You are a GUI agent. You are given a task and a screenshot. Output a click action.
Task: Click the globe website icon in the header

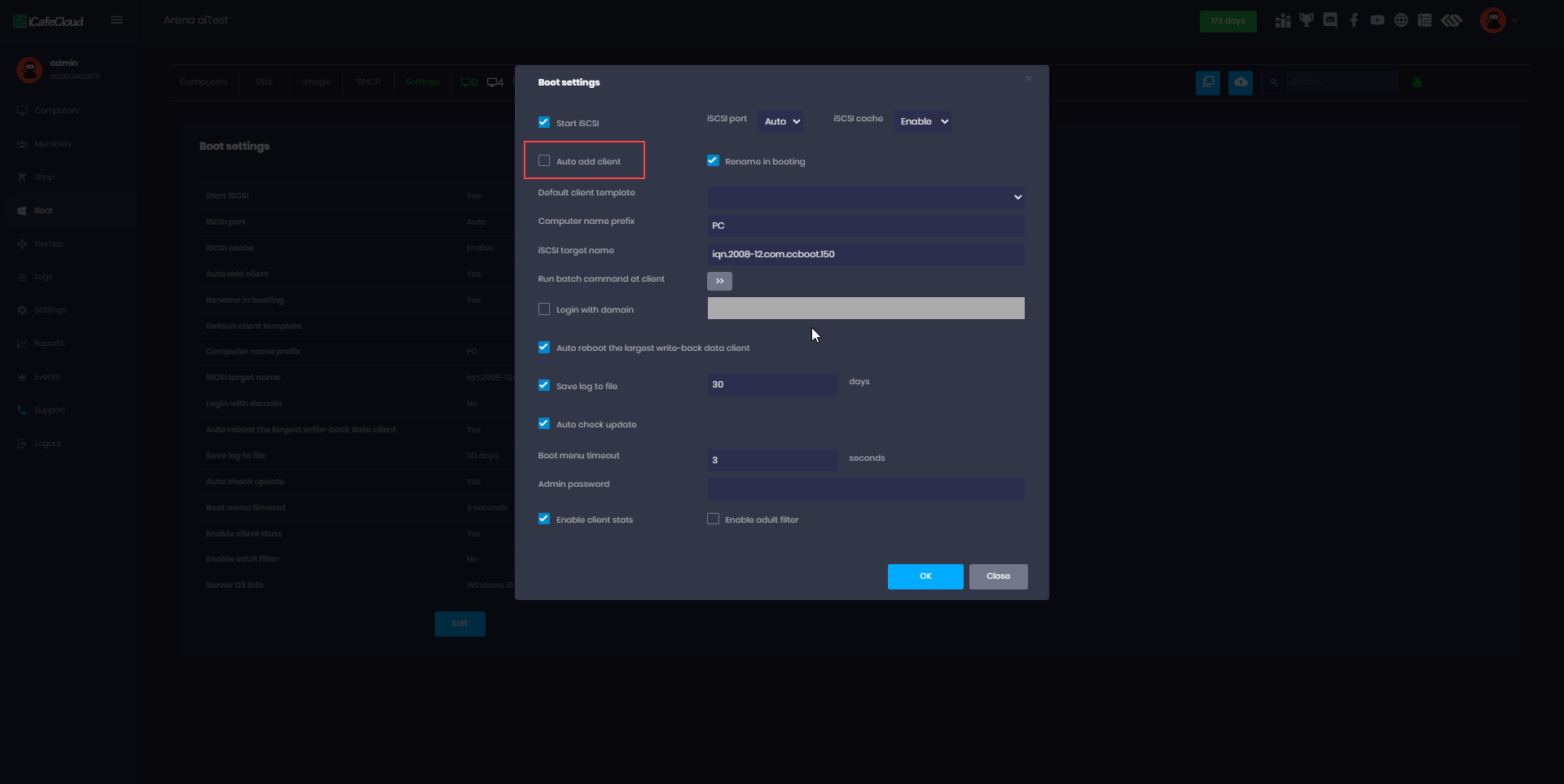1401,20
